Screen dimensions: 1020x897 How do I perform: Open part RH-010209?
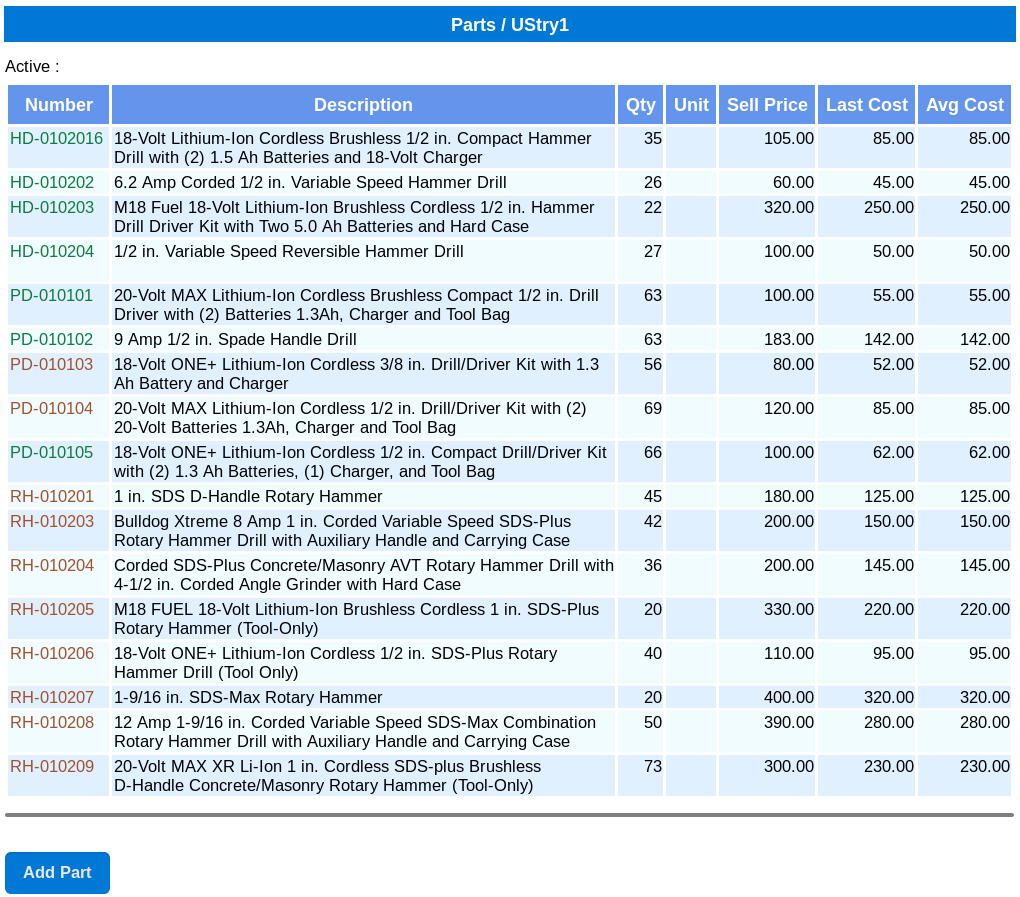coord(52,766)
